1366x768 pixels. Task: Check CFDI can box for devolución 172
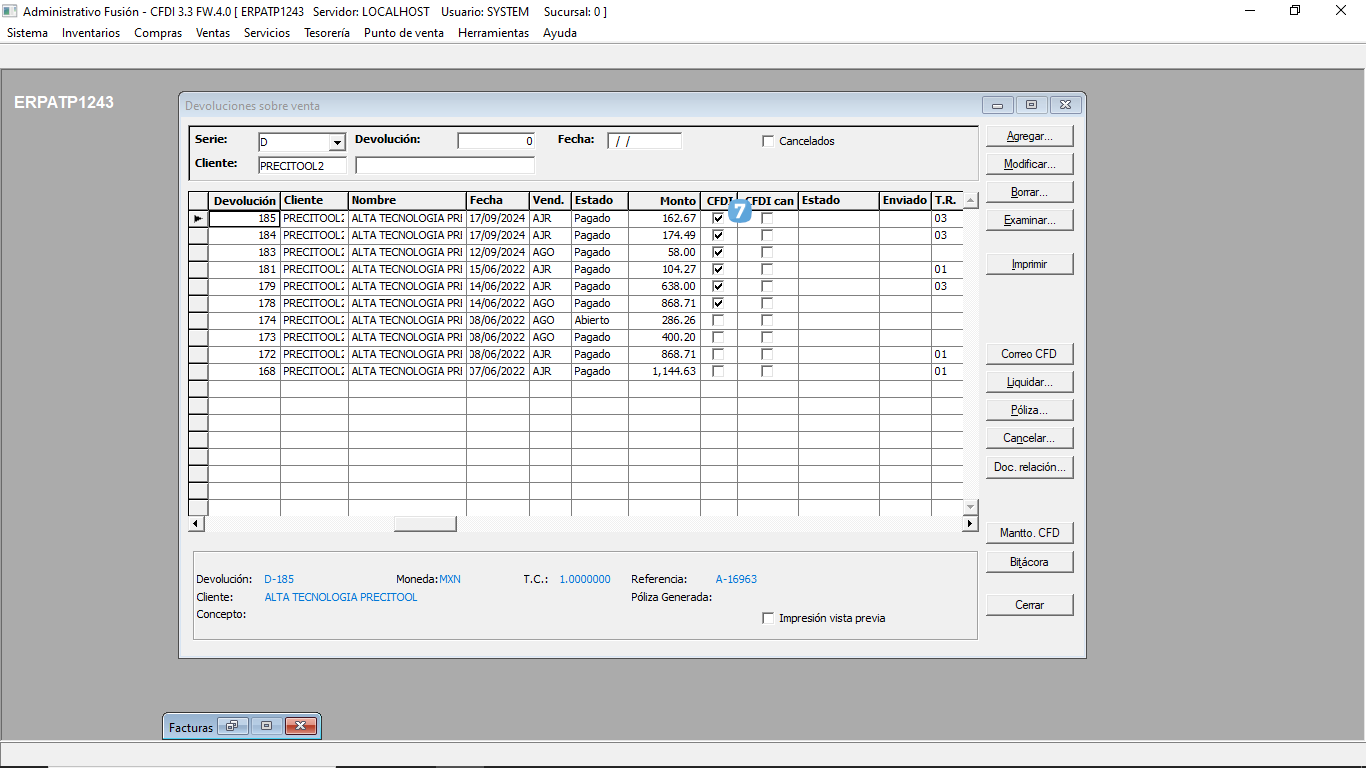[x=767, y=354]
